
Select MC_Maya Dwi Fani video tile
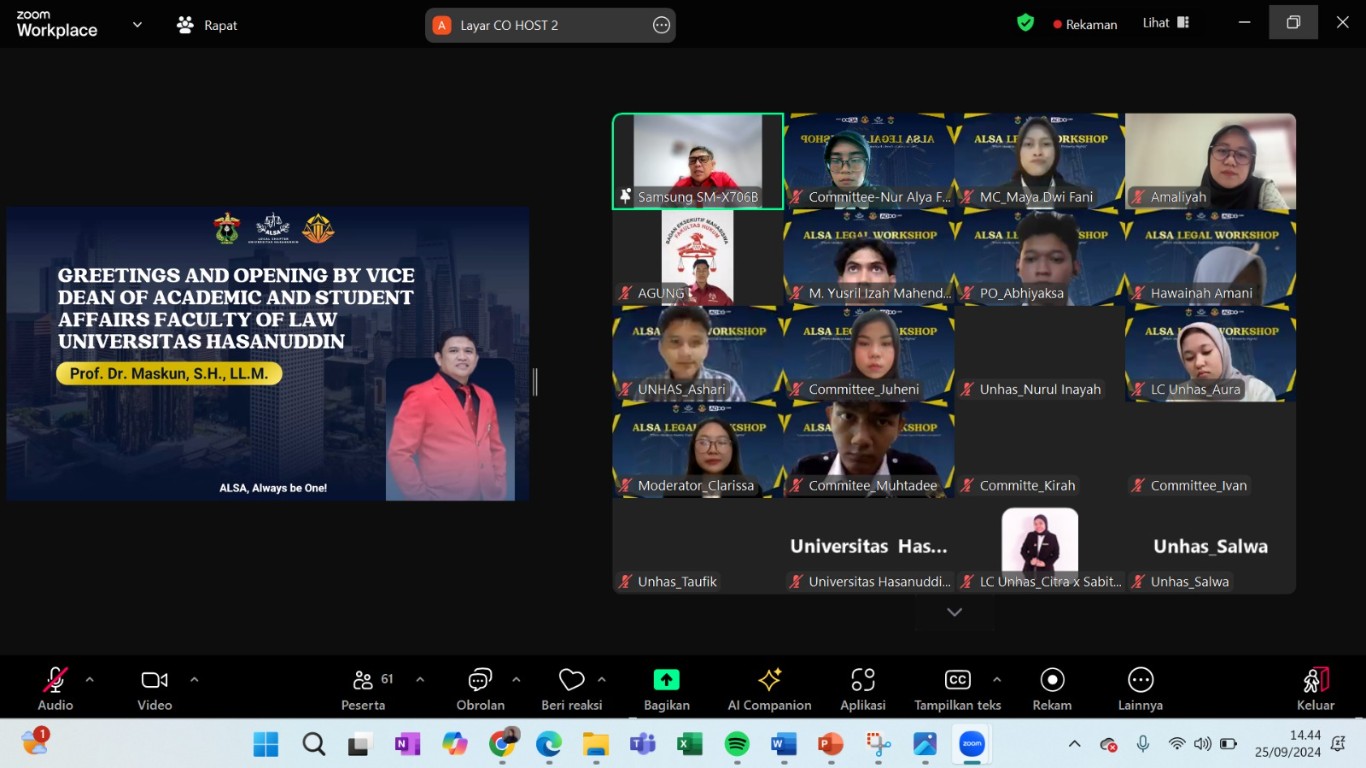point(1040,161)
